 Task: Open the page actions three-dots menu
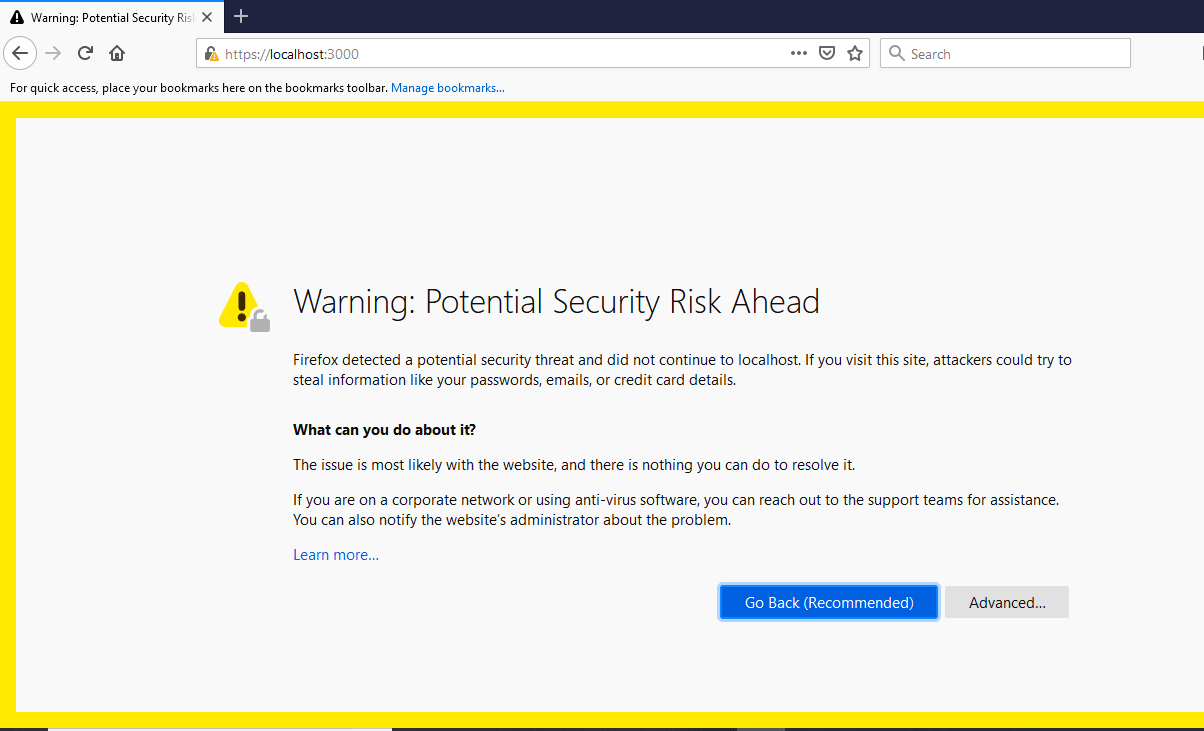point(798,54)
